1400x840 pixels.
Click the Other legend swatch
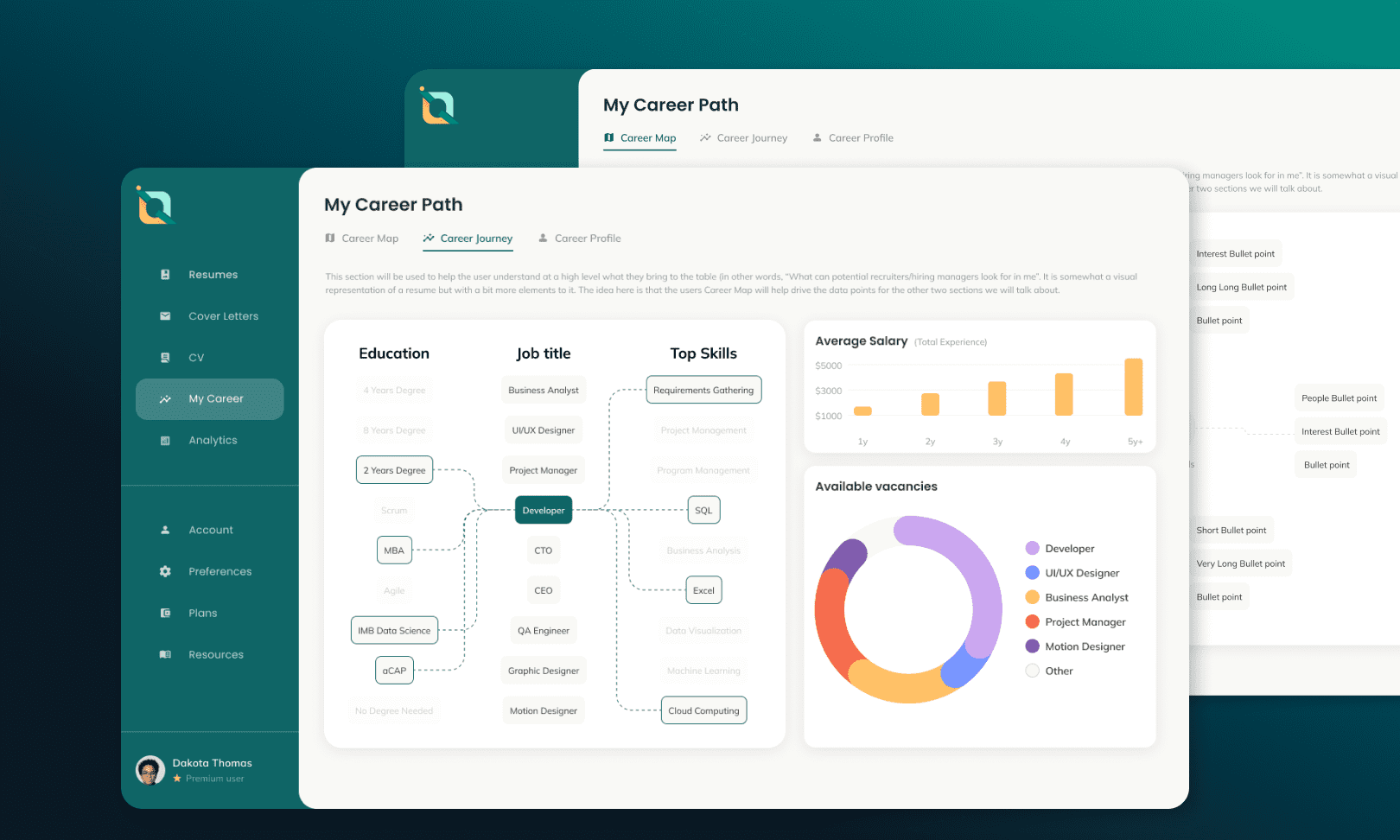click(x=1032, y=671)
